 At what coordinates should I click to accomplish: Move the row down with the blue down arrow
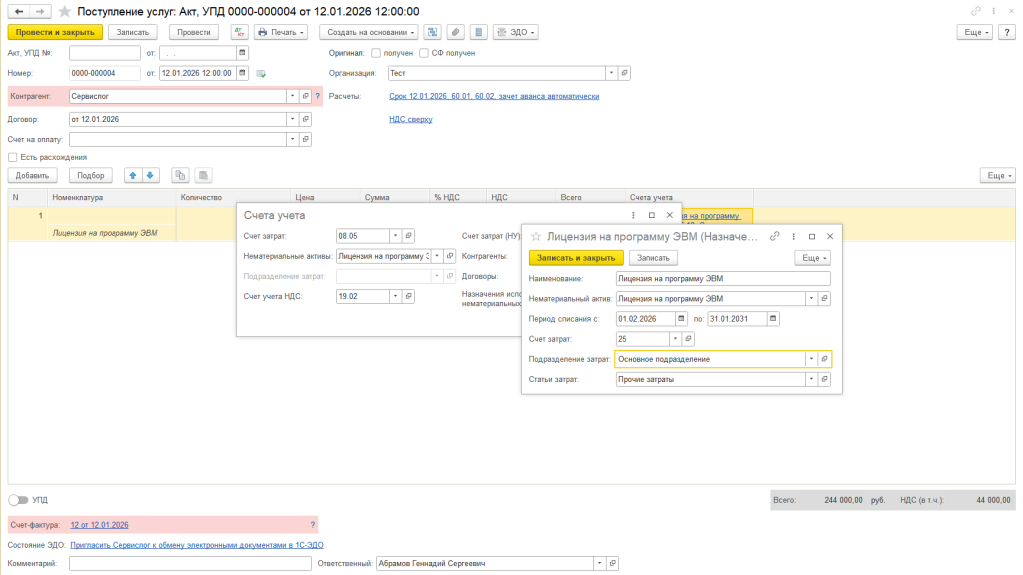tap(150, 176)
